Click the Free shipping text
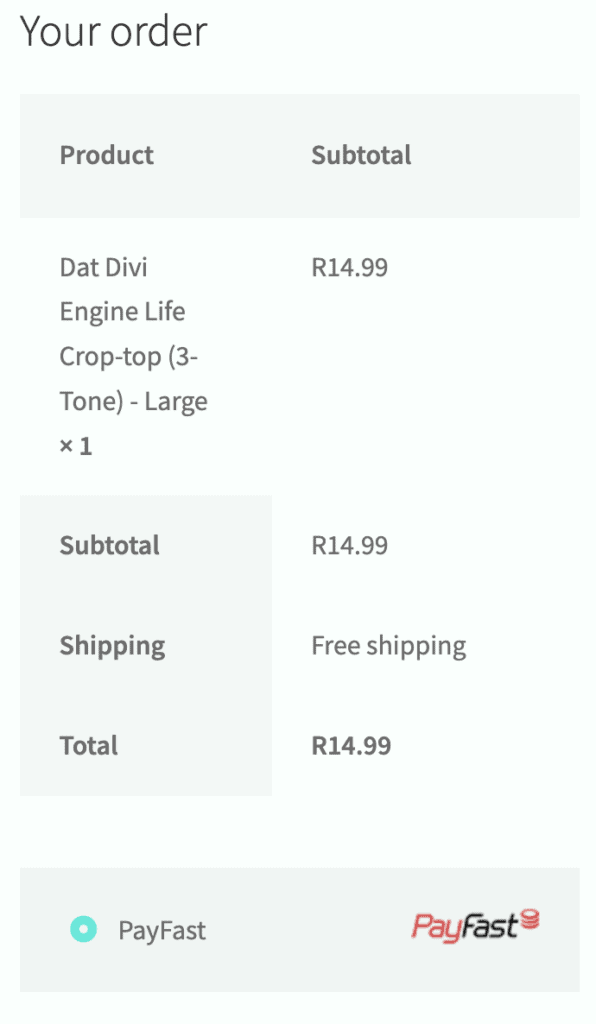This screenshot has width=596, height=1024. 388,647
